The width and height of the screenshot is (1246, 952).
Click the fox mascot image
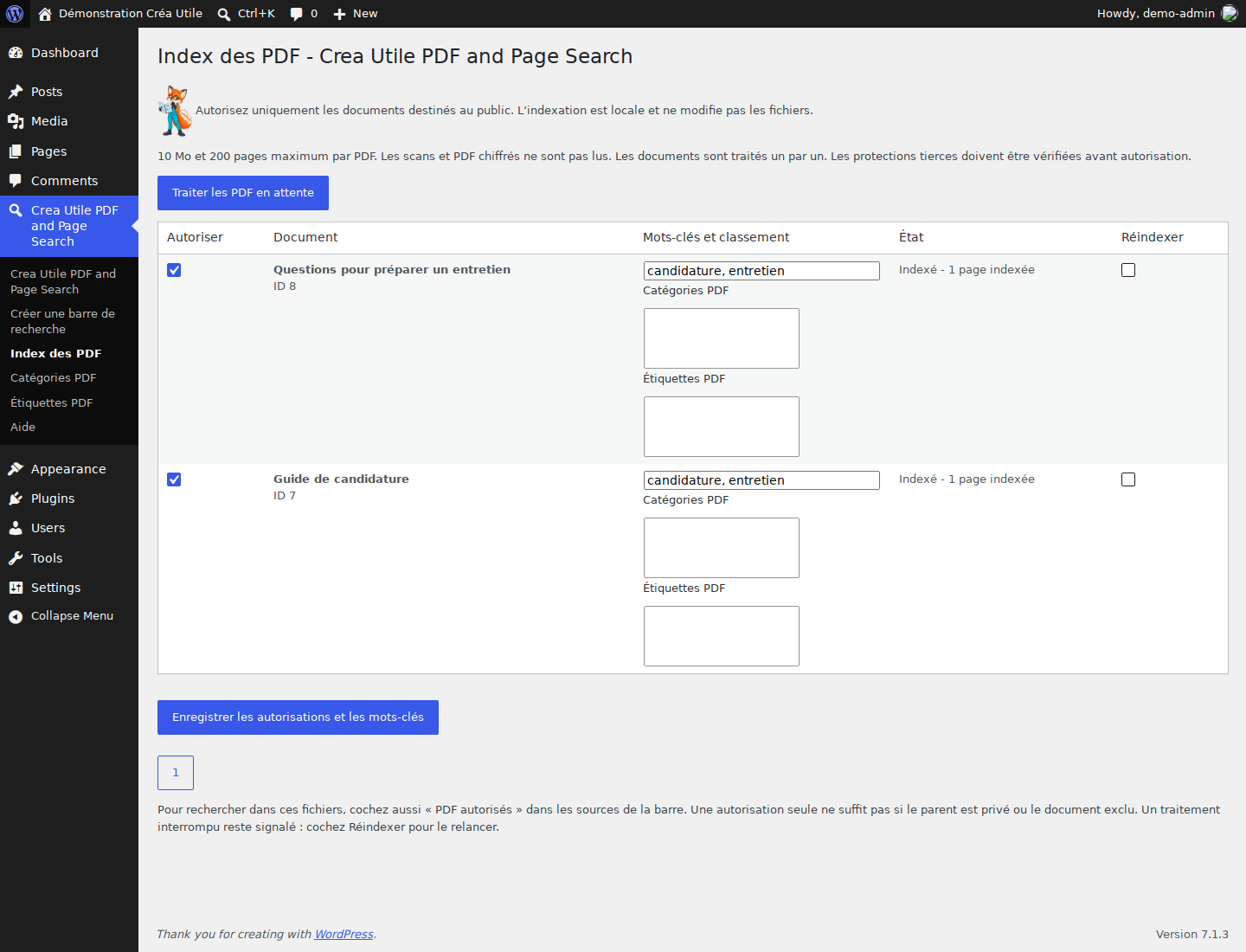point(175,111)
